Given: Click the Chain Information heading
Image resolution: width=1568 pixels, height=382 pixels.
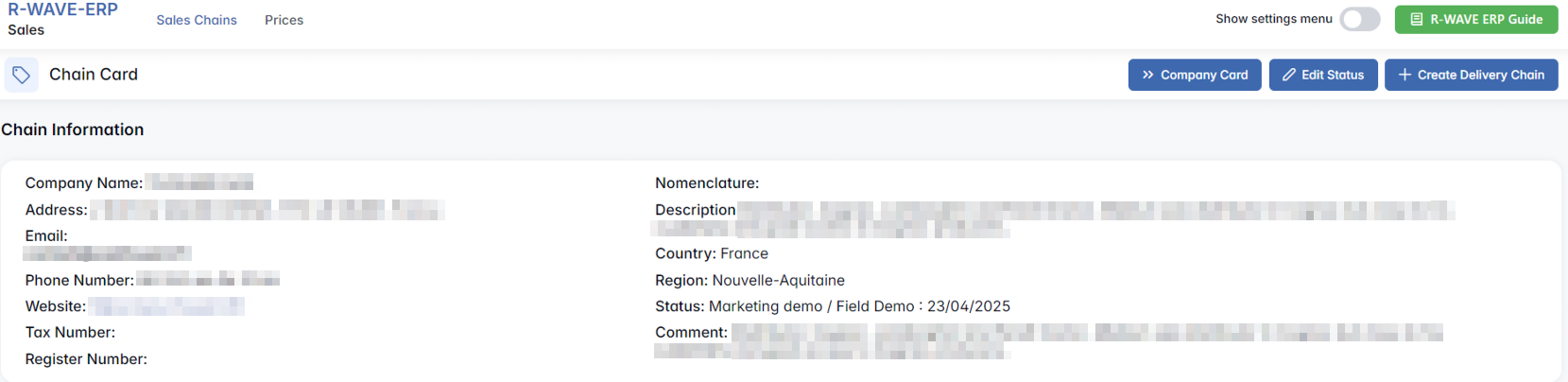Looking at the screenshot, I should pos(73,130).
